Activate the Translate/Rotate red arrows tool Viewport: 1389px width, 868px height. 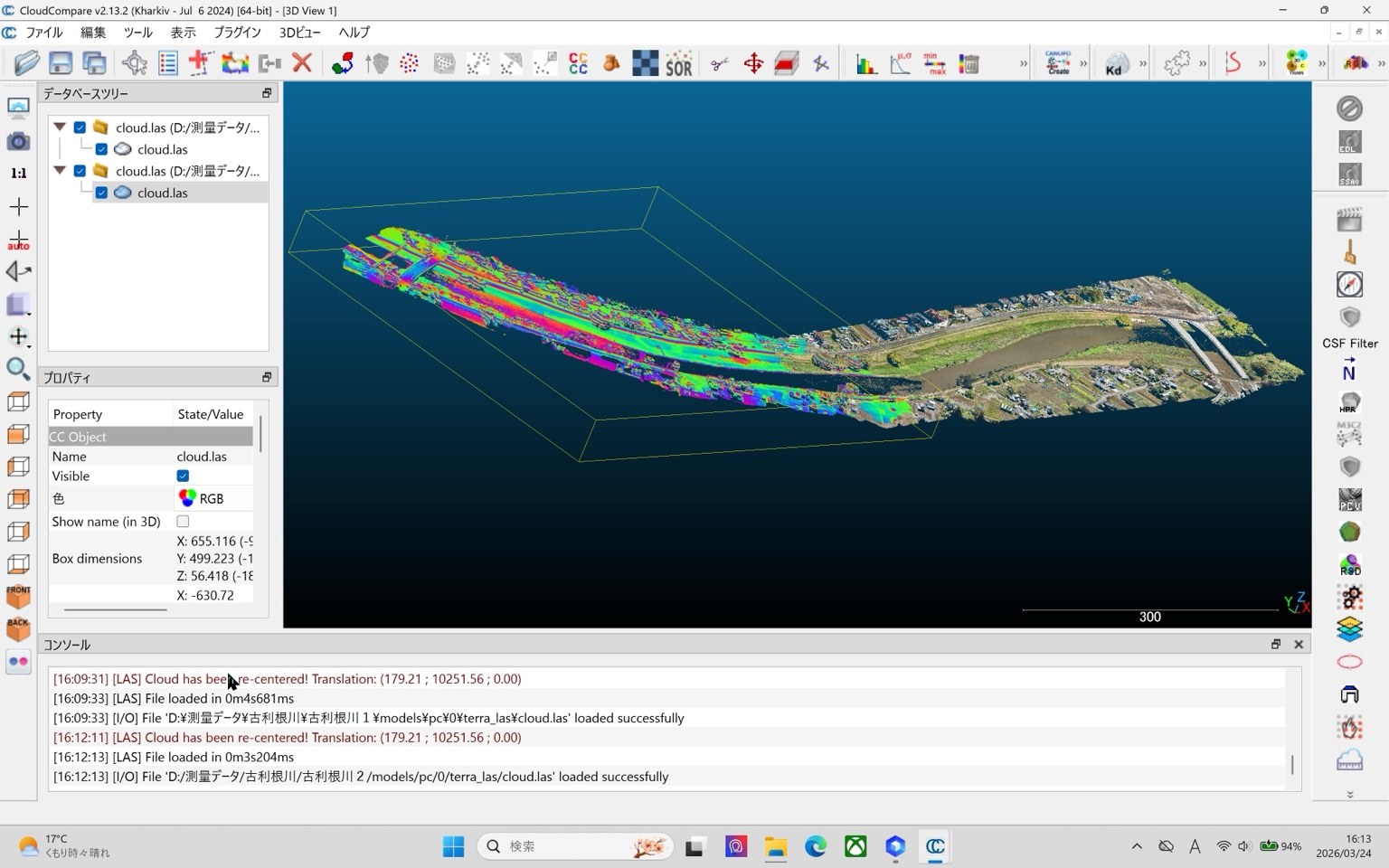753,63
